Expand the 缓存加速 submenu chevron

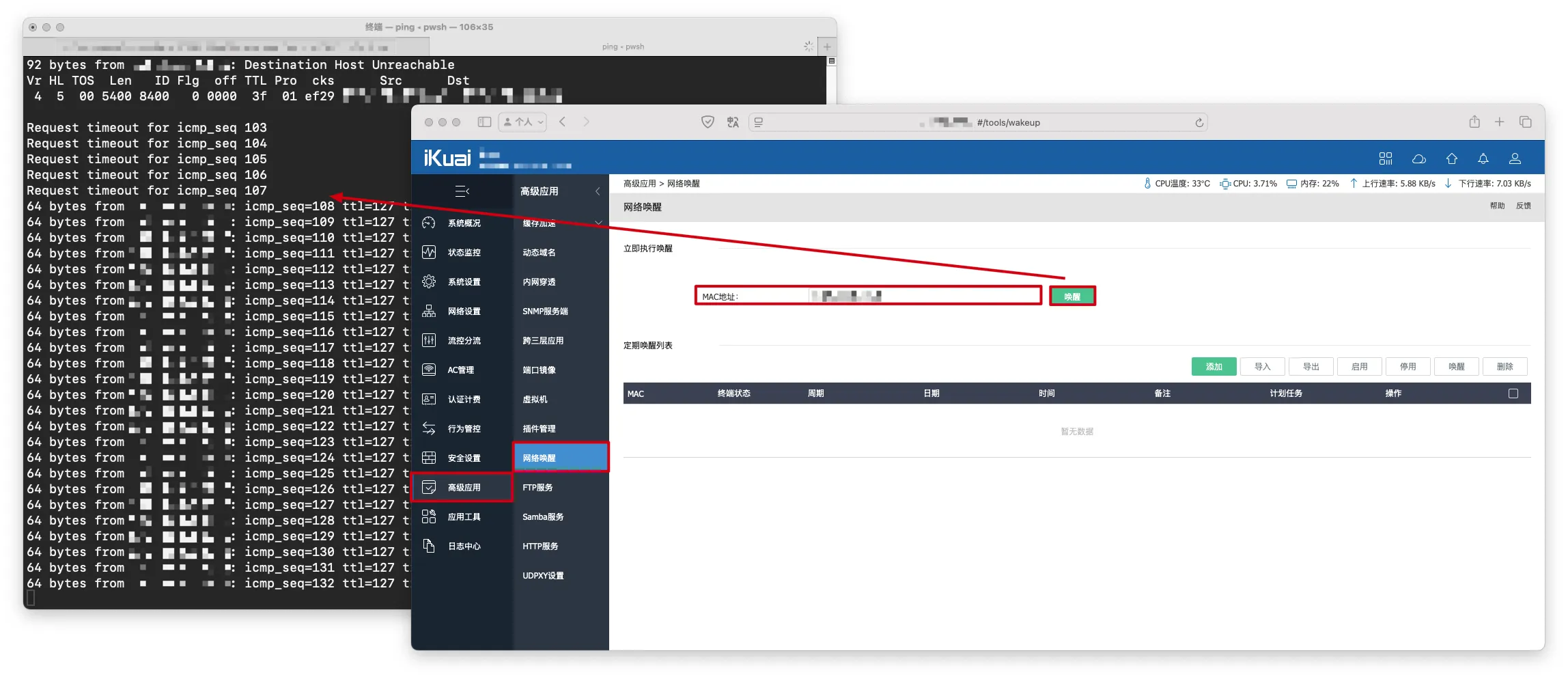pos(598,223)
